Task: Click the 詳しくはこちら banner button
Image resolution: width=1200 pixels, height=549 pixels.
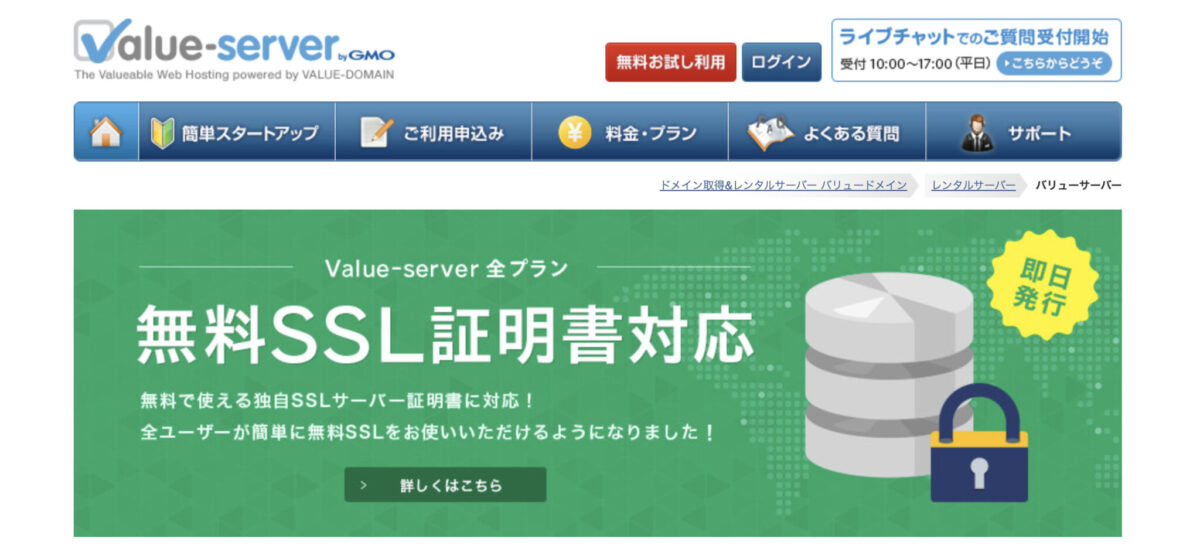Action: click(x=445, y=485)
